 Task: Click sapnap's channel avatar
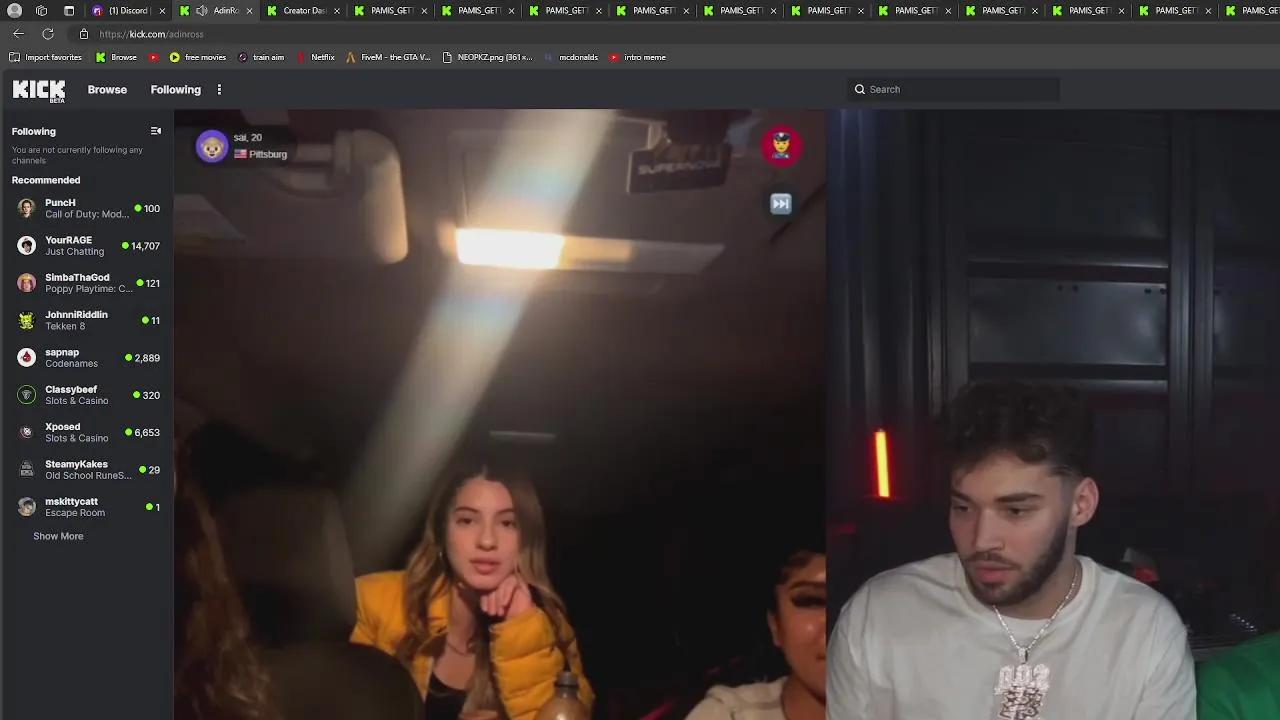(x=26, y=357)
